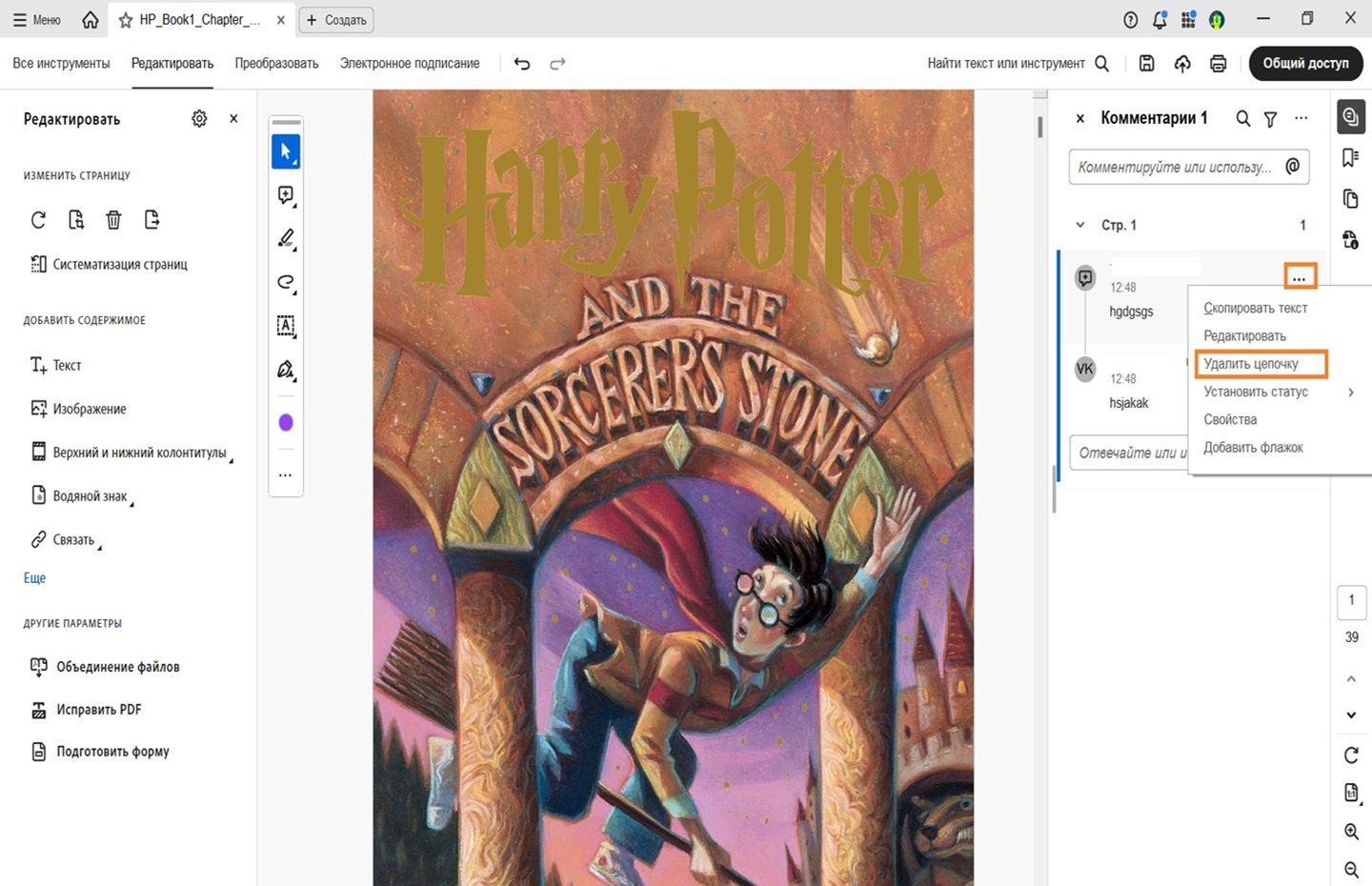
Task: Click the Создать new tab button
Action: (x=336, y=20)
